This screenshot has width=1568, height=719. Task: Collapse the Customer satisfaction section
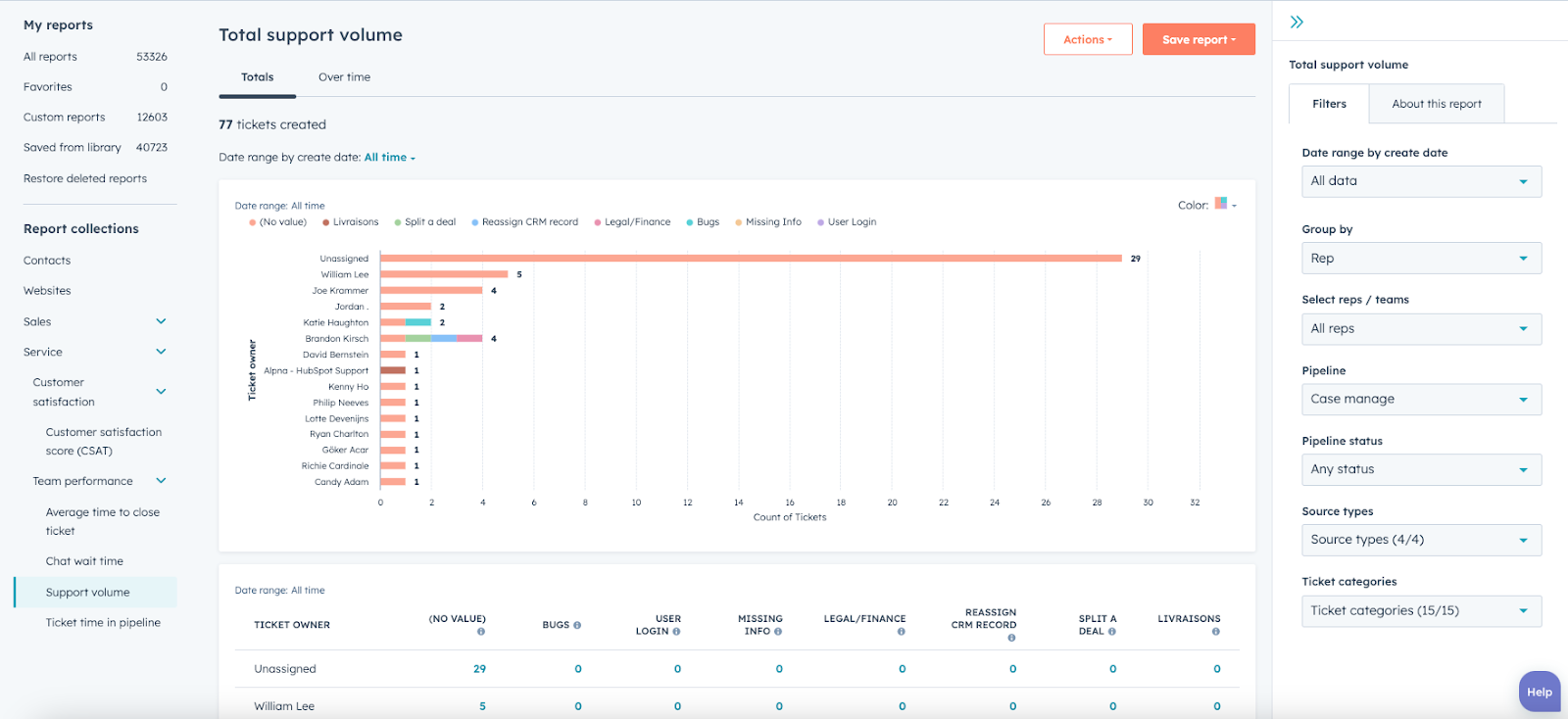point(161,392)
